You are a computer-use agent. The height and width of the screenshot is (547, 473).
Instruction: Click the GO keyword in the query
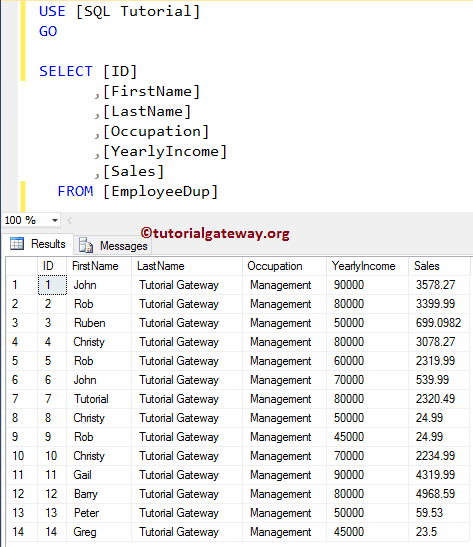click(x=48, y=31)
